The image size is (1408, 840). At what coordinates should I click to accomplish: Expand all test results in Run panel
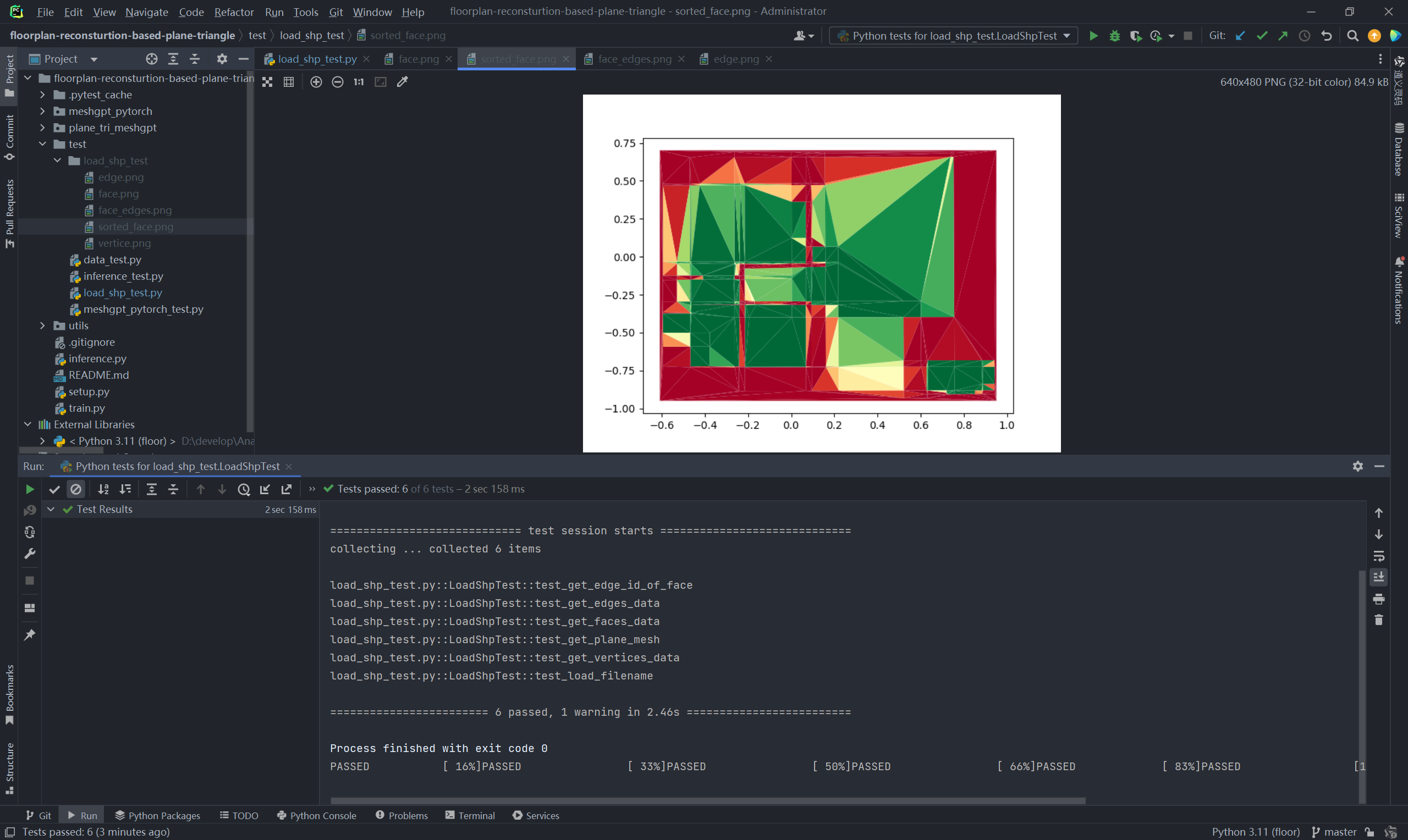click(152, 489)
